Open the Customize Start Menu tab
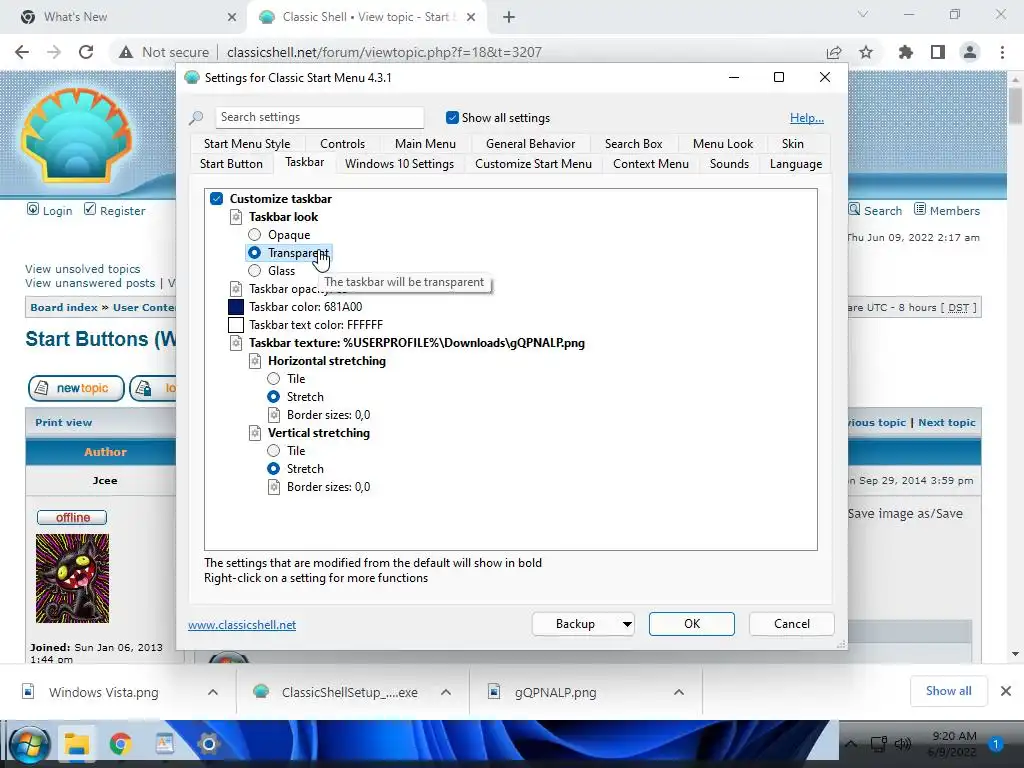 click(x=534, y=164)
